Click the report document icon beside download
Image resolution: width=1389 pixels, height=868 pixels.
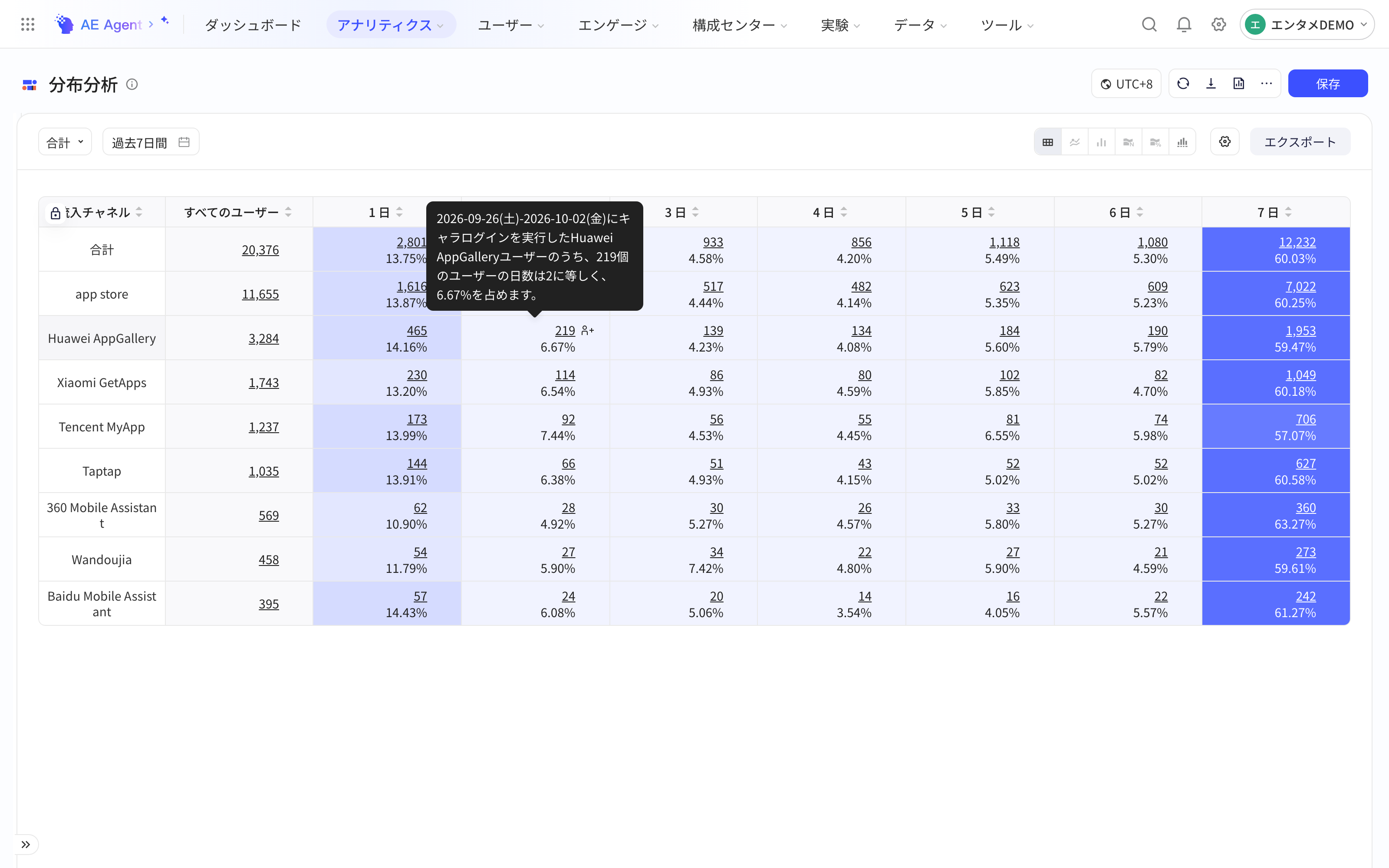tap(1239, 84)
